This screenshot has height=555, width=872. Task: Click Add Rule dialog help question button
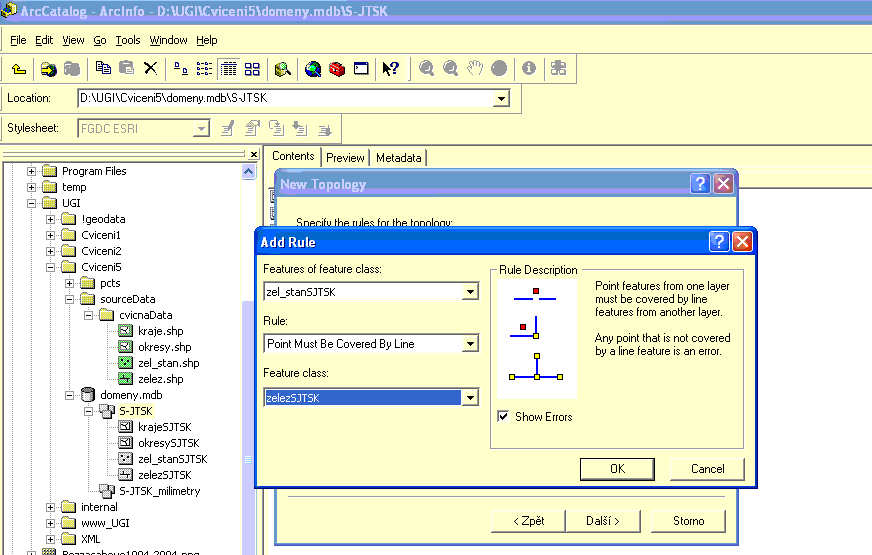pos(719,242)
